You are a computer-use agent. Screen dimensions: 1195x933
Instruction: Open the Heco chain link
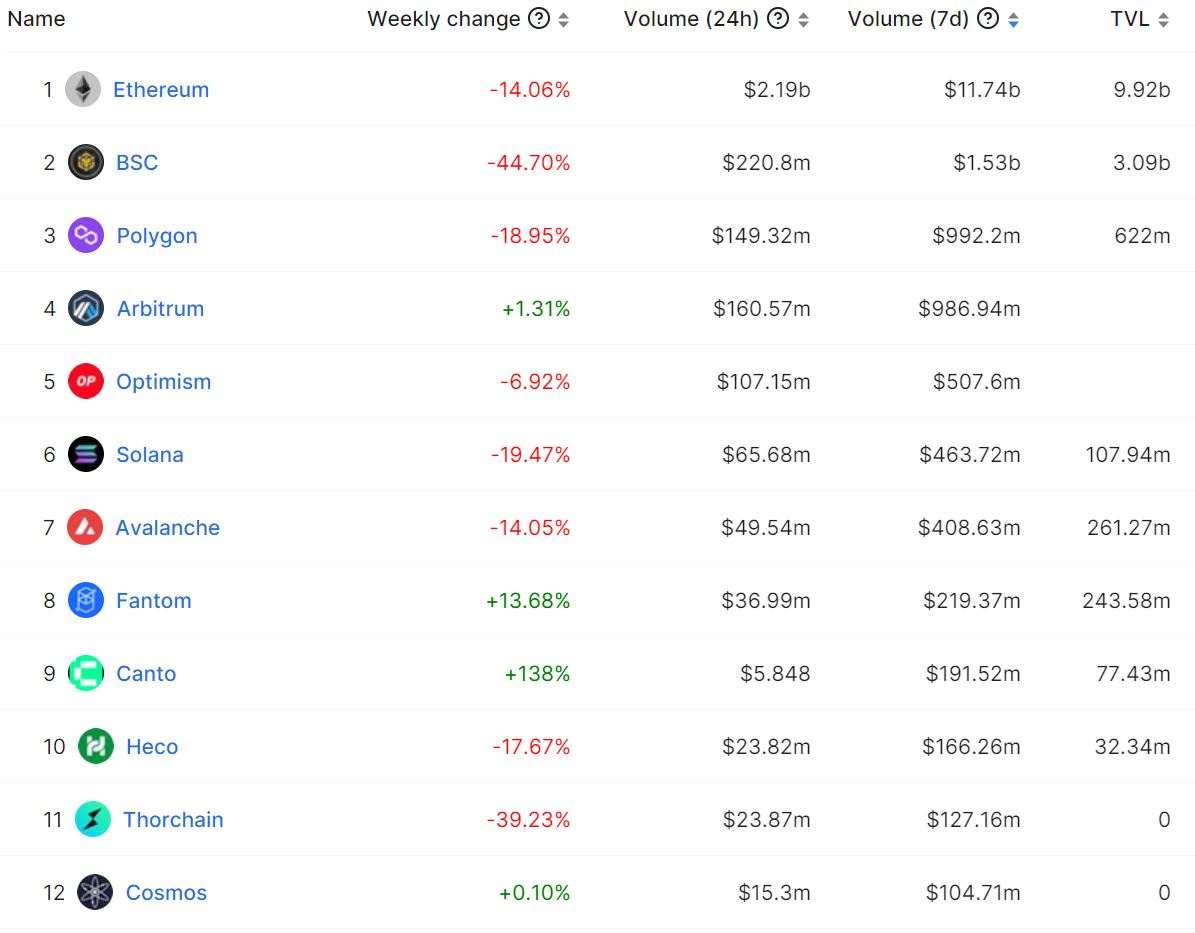click(x=152, y=747)
